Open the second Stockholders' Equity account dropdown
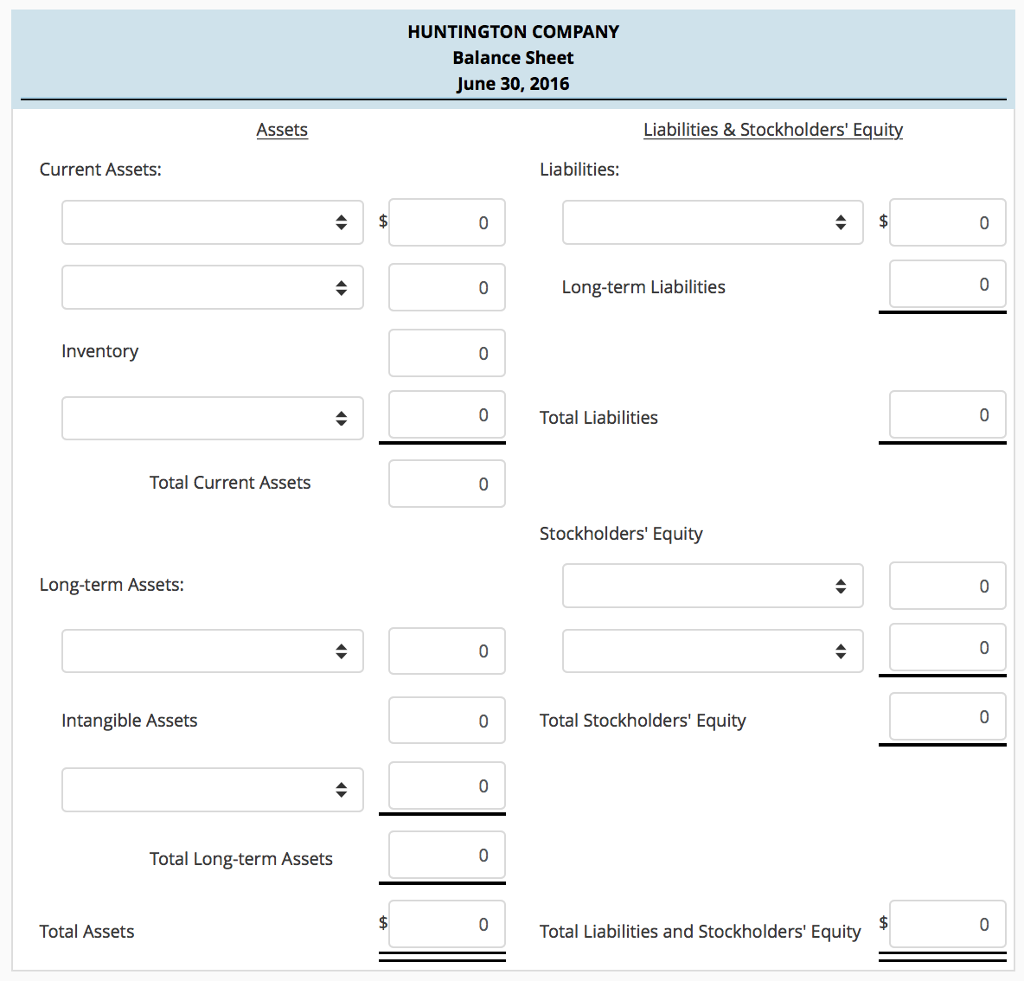This screenshot has width=1024, height=981. (x=712, y=650)
